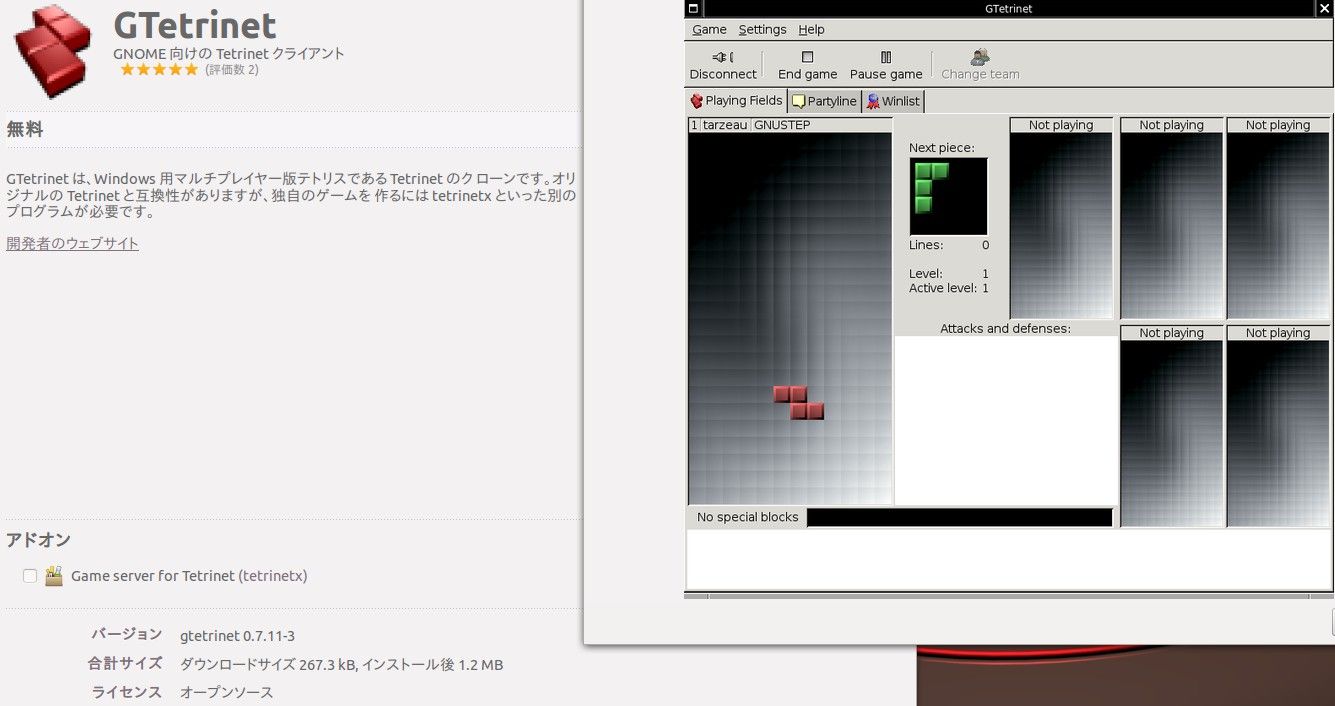
Task: Click the Game server for Tetrinet (tetrinetx) label
Action: [x=189, y=576]
